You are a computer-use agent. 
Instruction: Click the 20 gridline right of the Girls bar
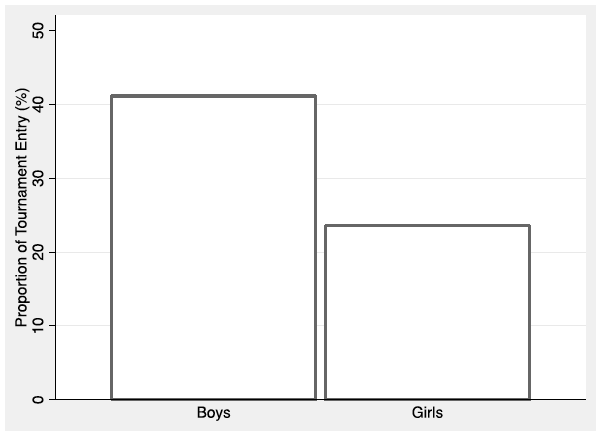tap(558, 252)
